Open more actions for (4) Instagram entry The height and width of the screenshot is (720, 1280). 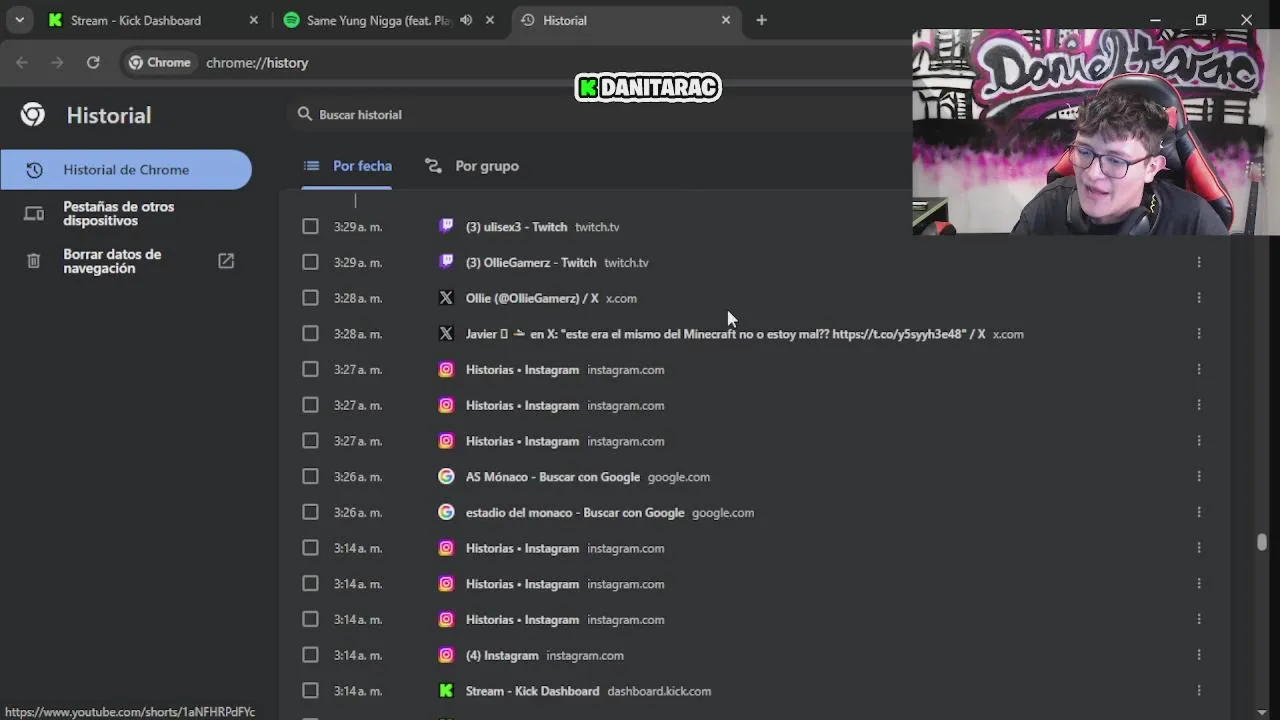pos(1198,655)
